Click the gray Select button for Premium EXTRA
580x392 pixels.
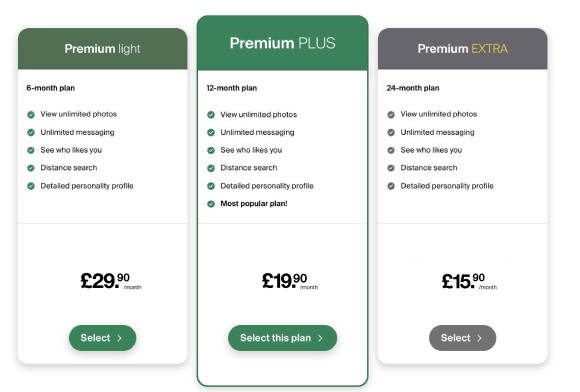(x=462, y=338)
